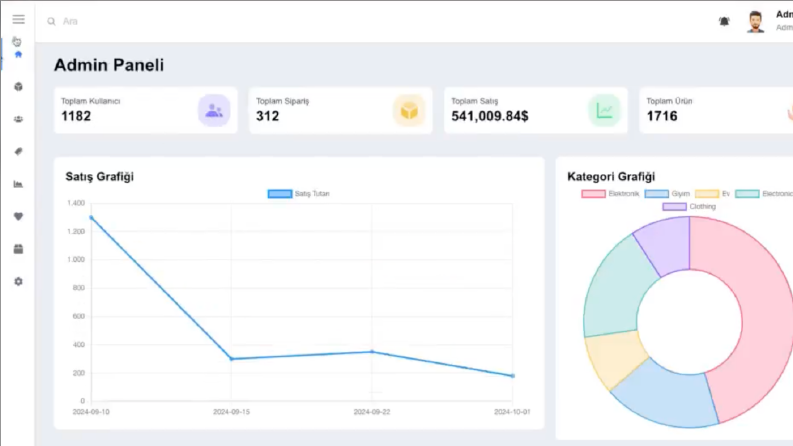
Task: Click the Toplam Satış value 541,009.84$
Action: coord(490,116)
